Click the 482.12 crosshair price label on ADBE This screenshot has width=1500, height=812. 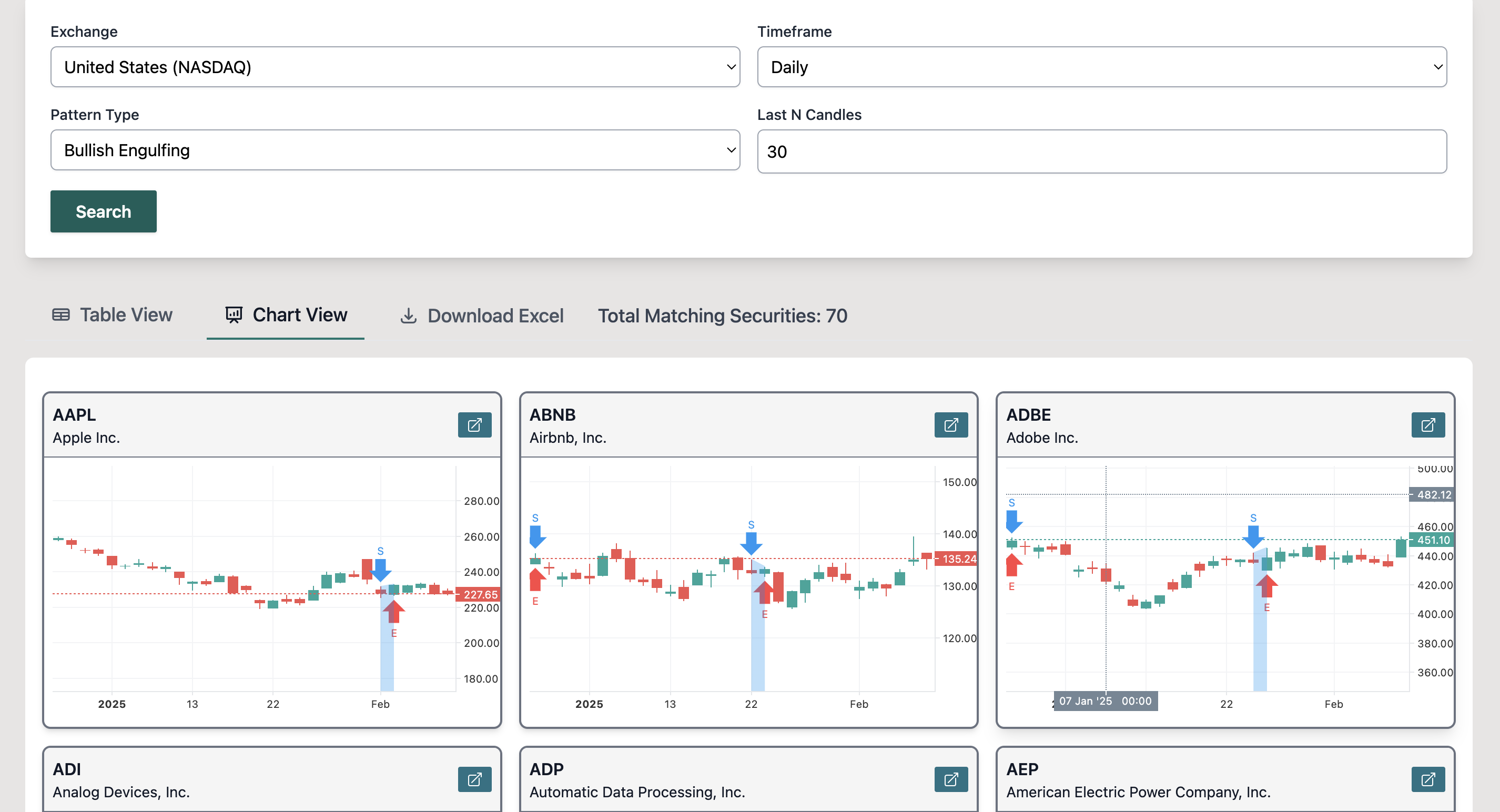tap(1431, 494)
